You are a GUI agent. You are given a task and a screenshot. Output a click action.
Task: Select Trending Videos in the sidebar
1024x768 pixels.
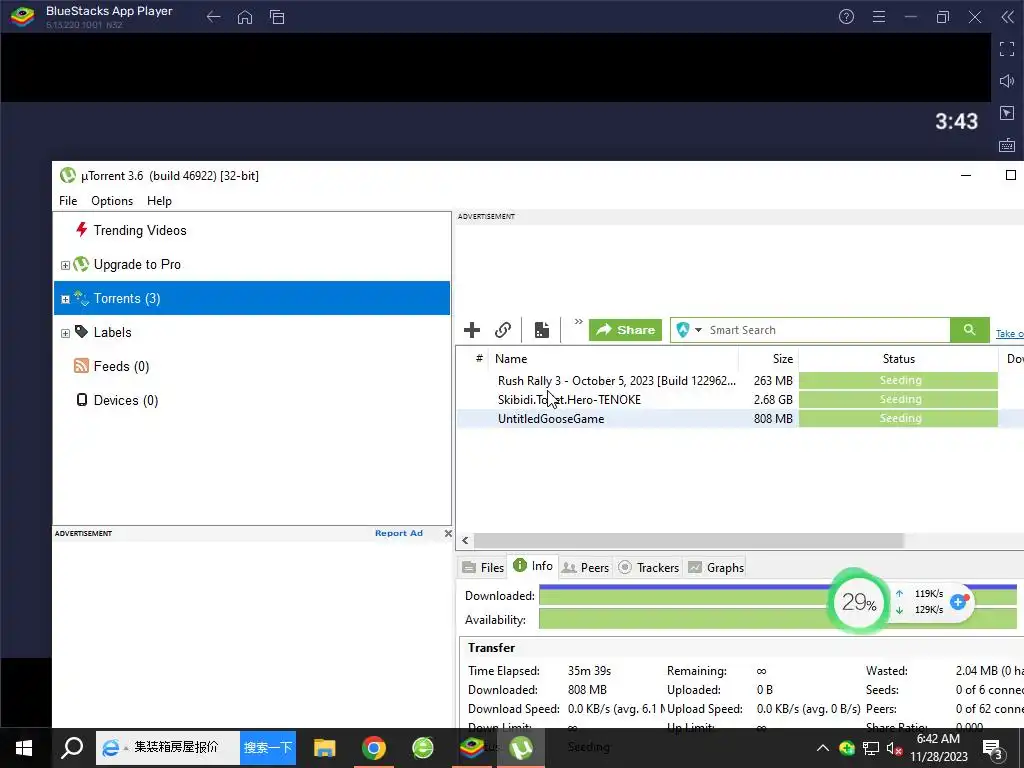[140, 230]
